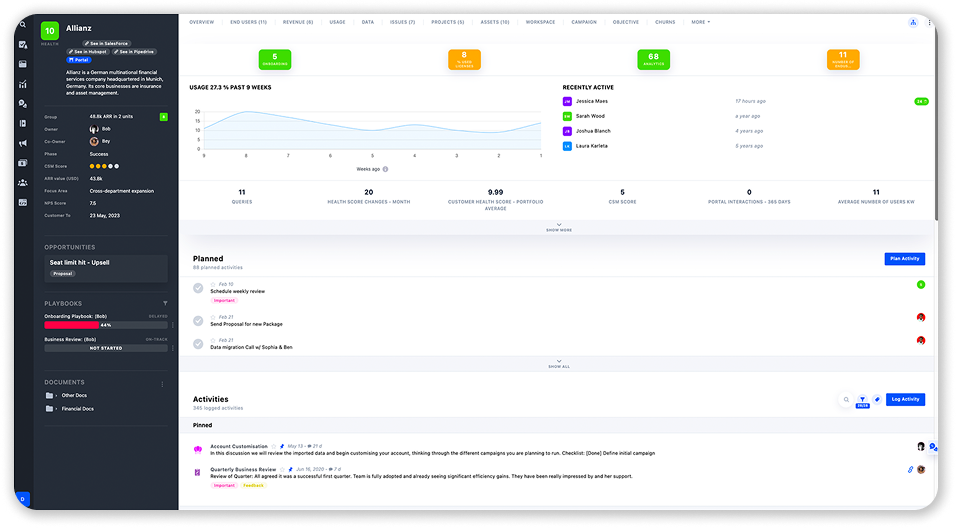This screenshot has width=956, height=528.
Task: Expand Show All planned activities
Action: point(559,364)
